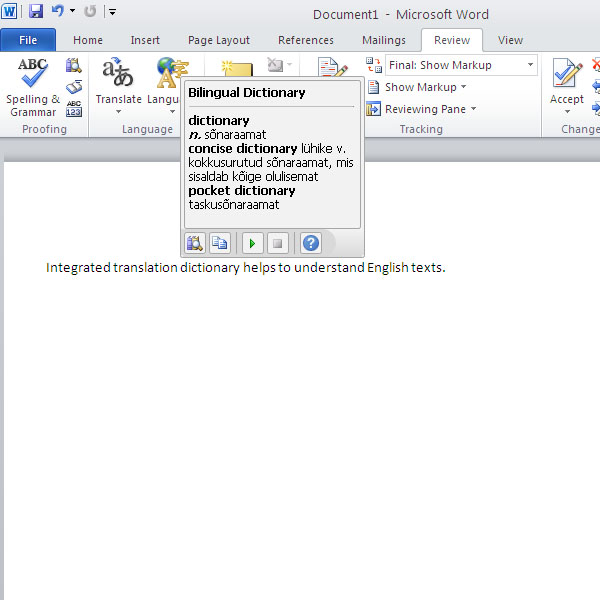This screenshot has width=600, height=600.
Task: Go to the References tab
Action: pos(306,40)
